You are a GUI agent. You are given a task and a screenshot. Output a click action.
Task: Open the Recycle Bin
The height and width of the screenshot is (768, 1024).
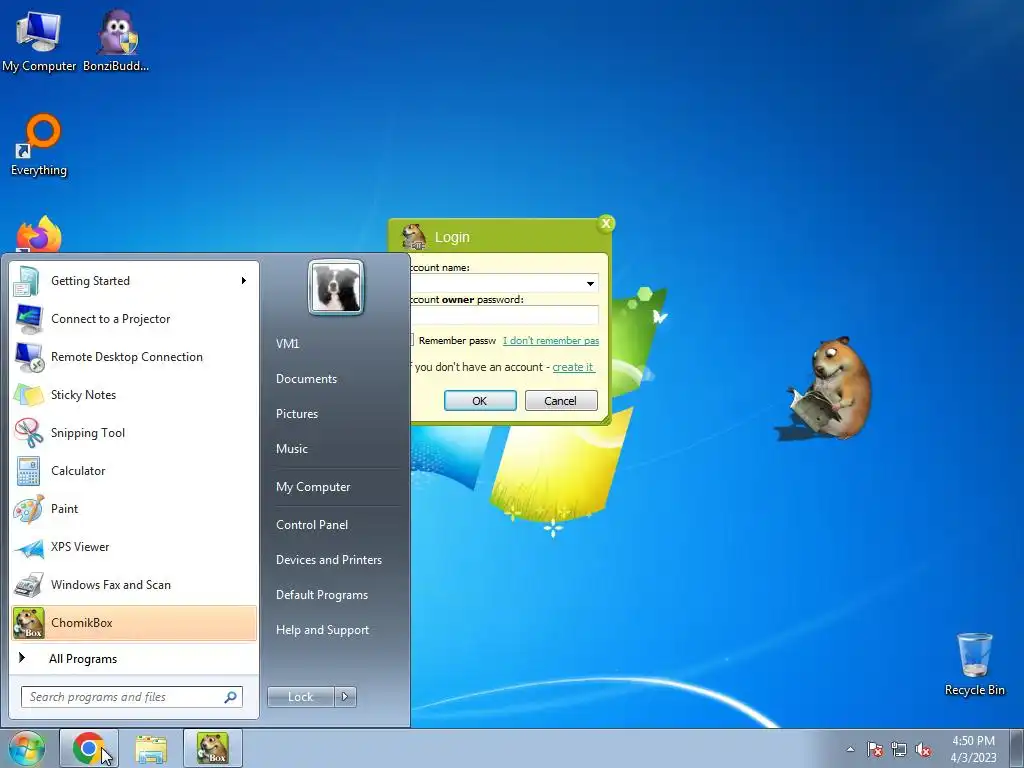(974, 664)
